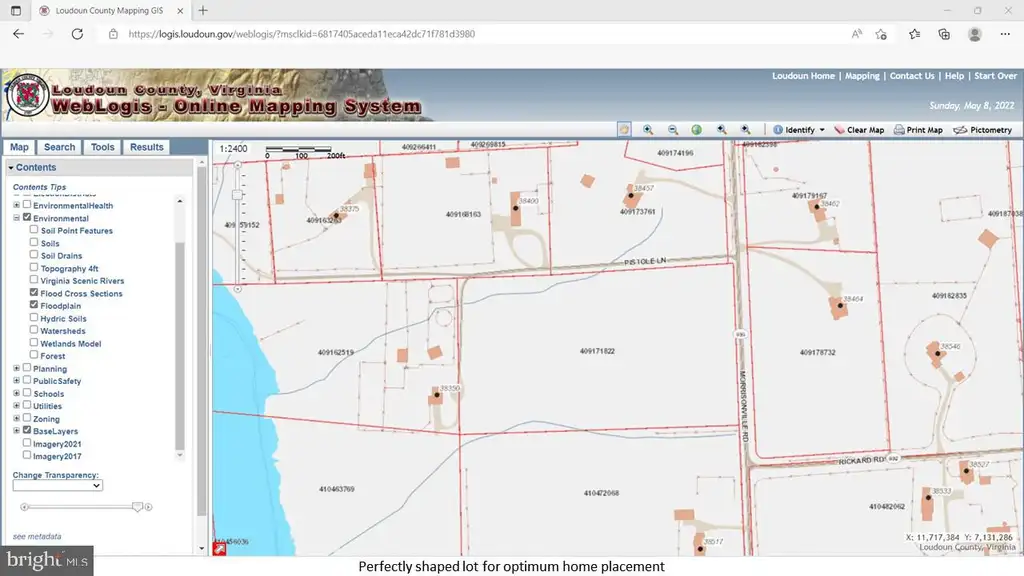Open browser tab actions menu icon
This screenshot has height=576, width=1024.
coord(16,10)
